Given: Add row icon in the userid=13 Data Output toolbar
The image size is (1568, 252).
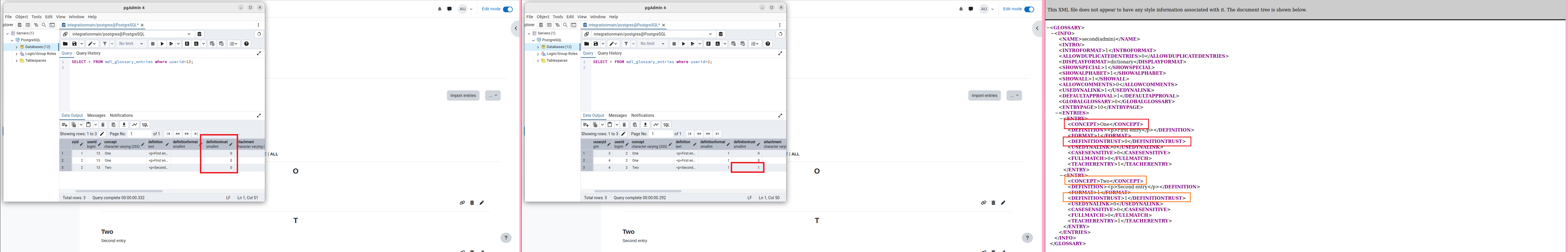Looking at the screenshot, I should click(64, 125).
